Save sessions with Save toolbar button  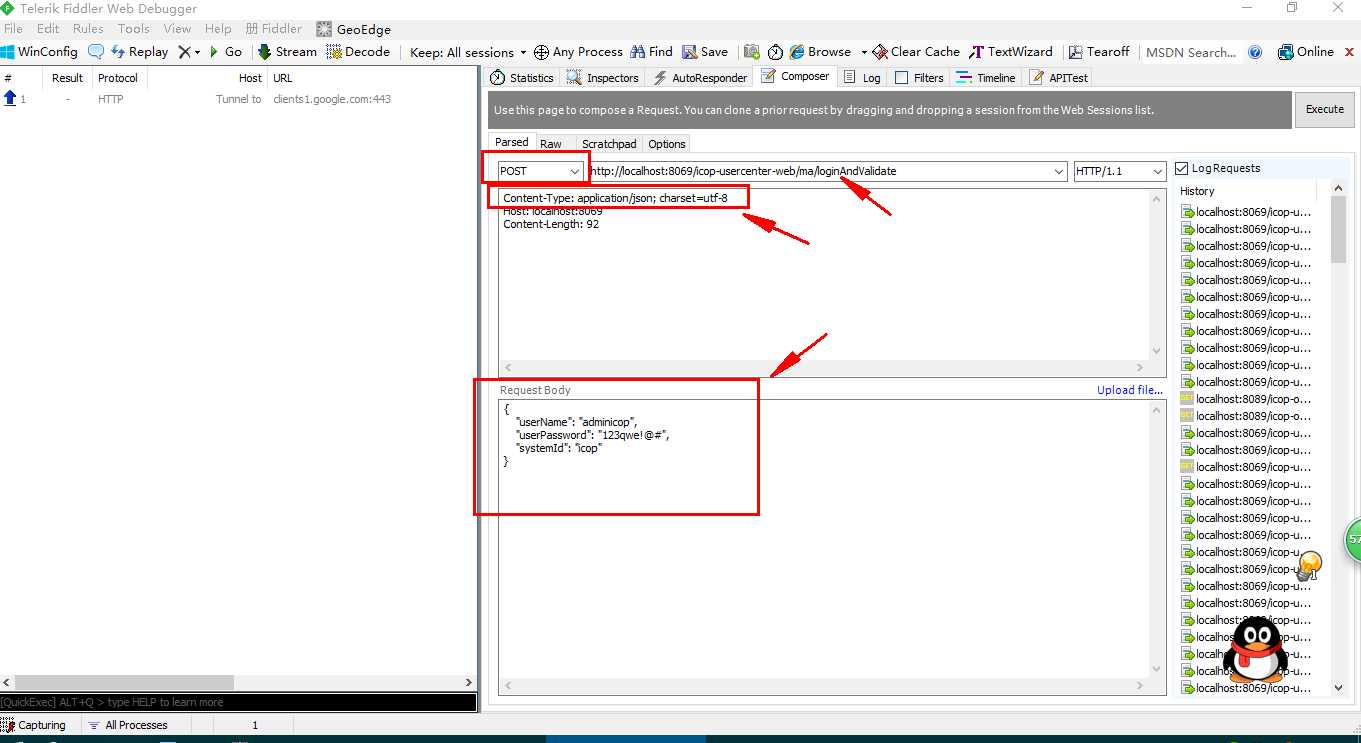(705, 52)
